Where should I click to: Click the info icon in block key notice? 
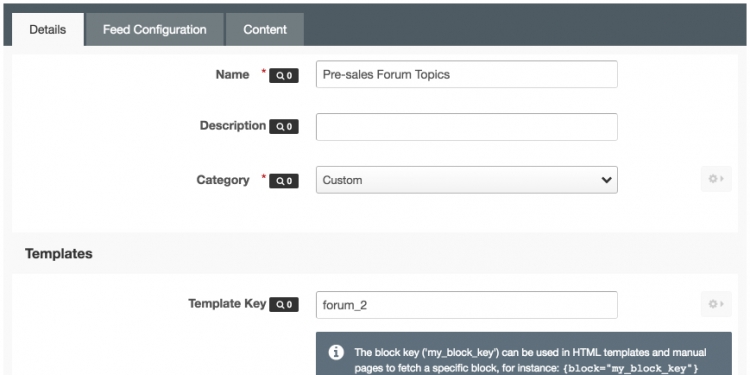(x=336, y=353)
